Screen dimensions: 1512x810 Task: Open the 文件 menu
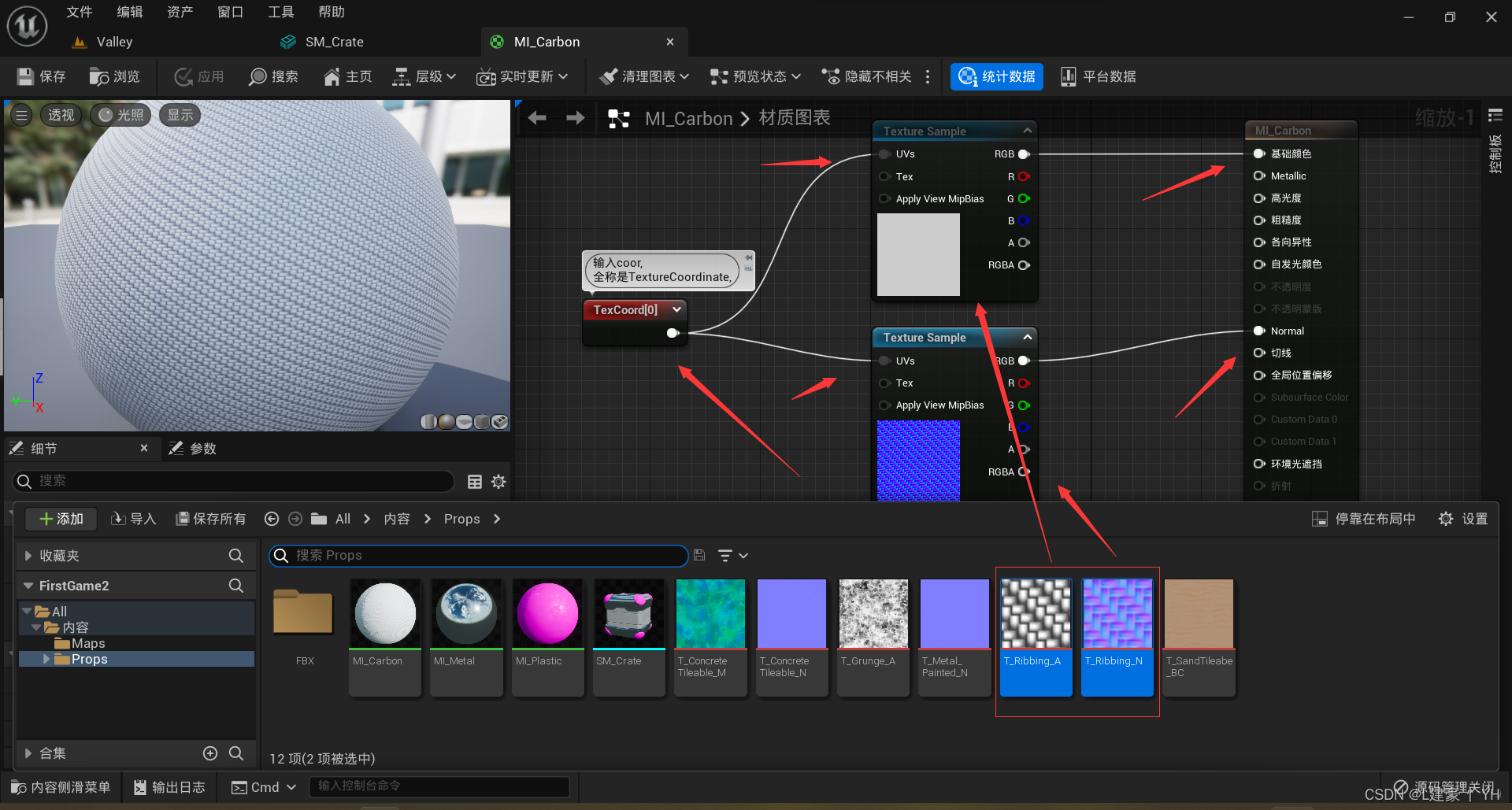coord(79,12)
